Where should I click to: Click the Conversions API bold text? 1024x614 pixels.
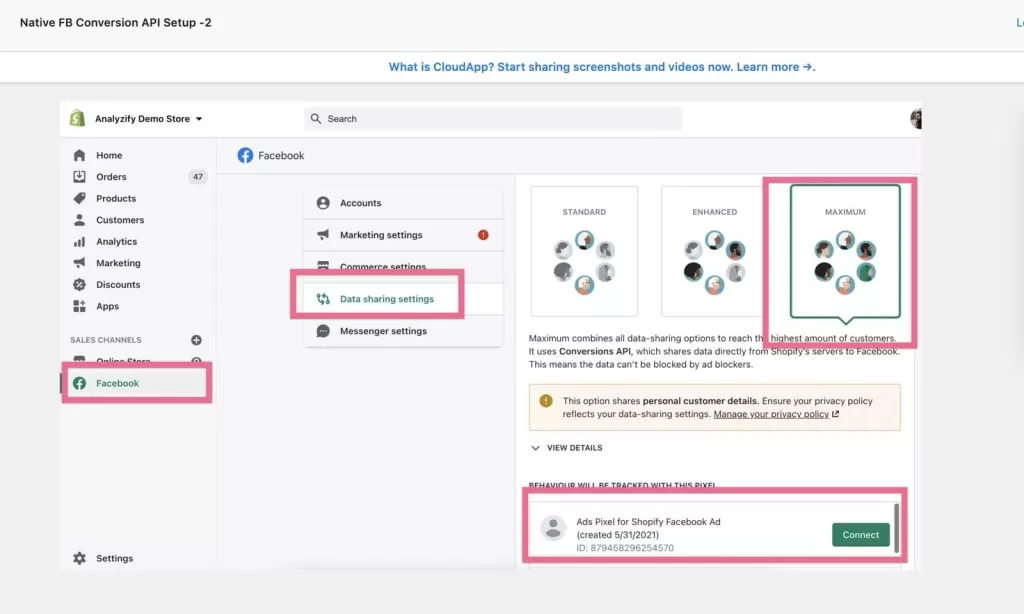(595, 351)
